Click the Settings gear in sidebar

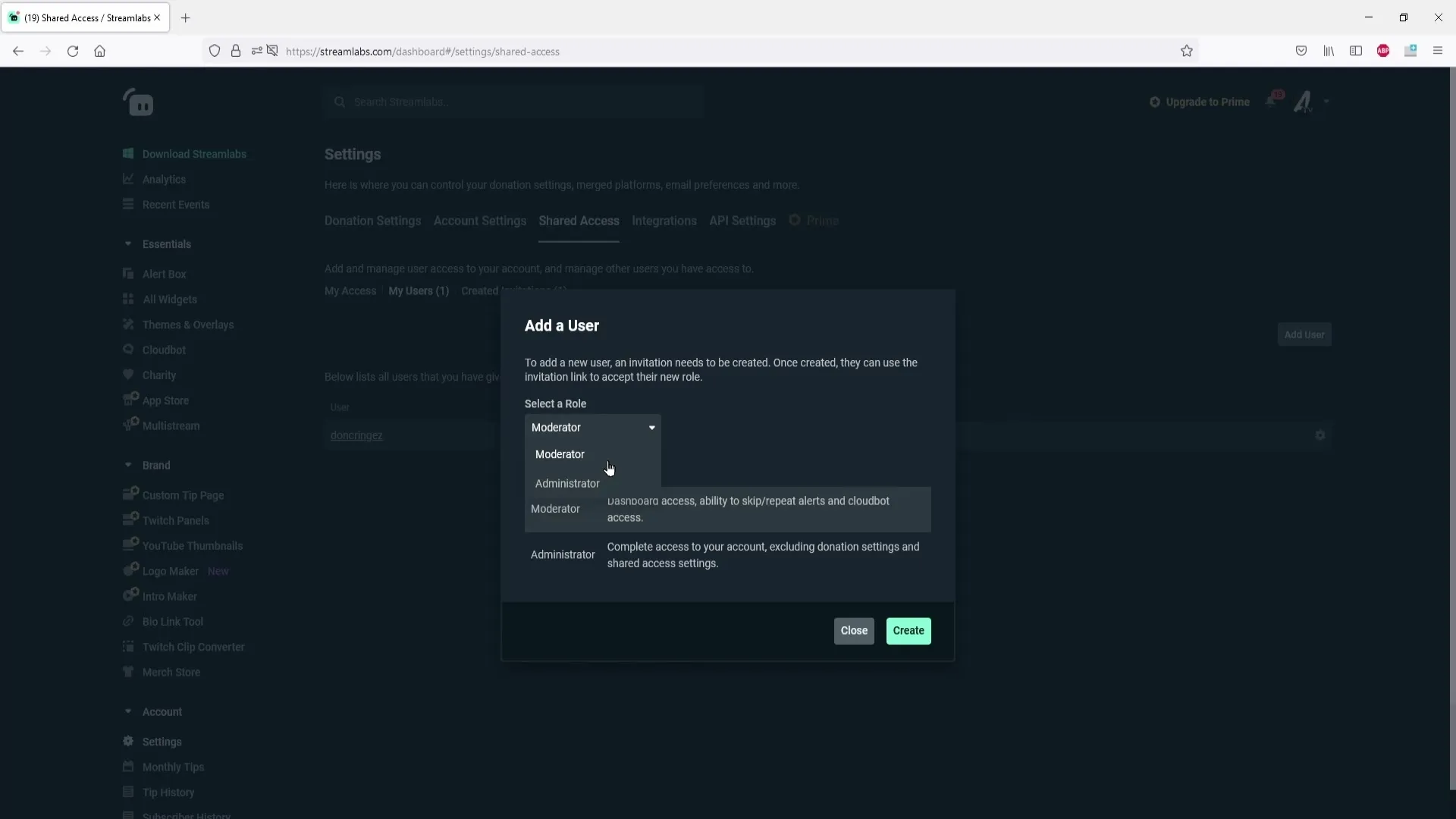coord(128,742)
